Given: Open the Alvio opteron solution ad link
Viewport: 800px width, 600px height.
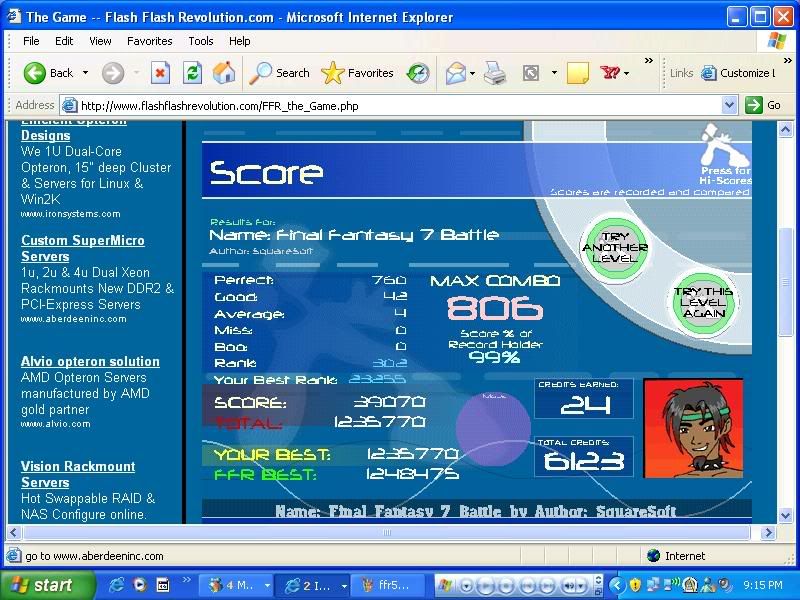Looking at the screenshot, I should 90,361.
